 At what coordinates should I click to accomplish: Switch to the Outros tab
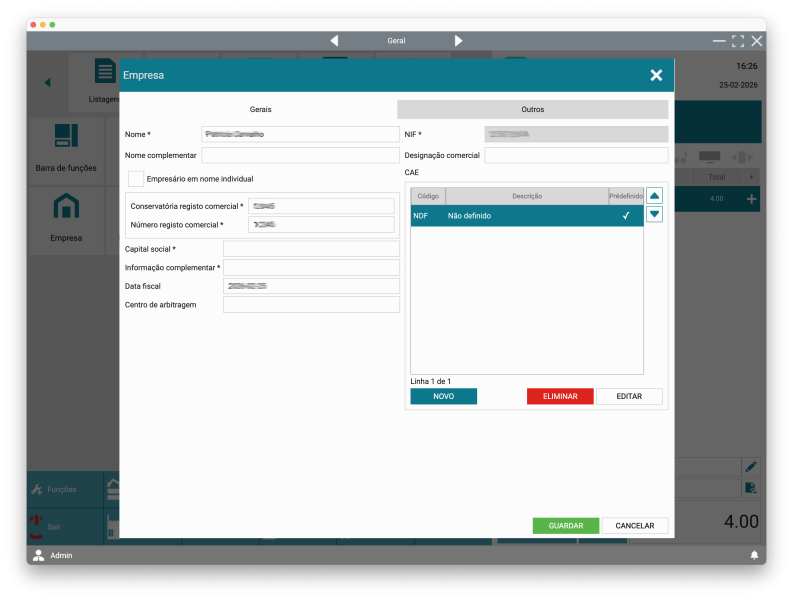(532, 109)
